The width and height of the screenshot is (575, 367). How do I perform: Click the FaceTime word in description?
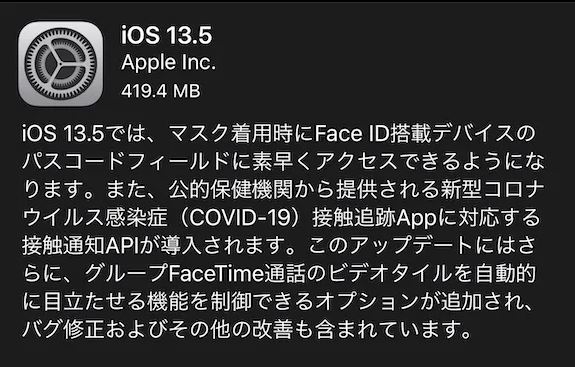(x=216, y=274)
